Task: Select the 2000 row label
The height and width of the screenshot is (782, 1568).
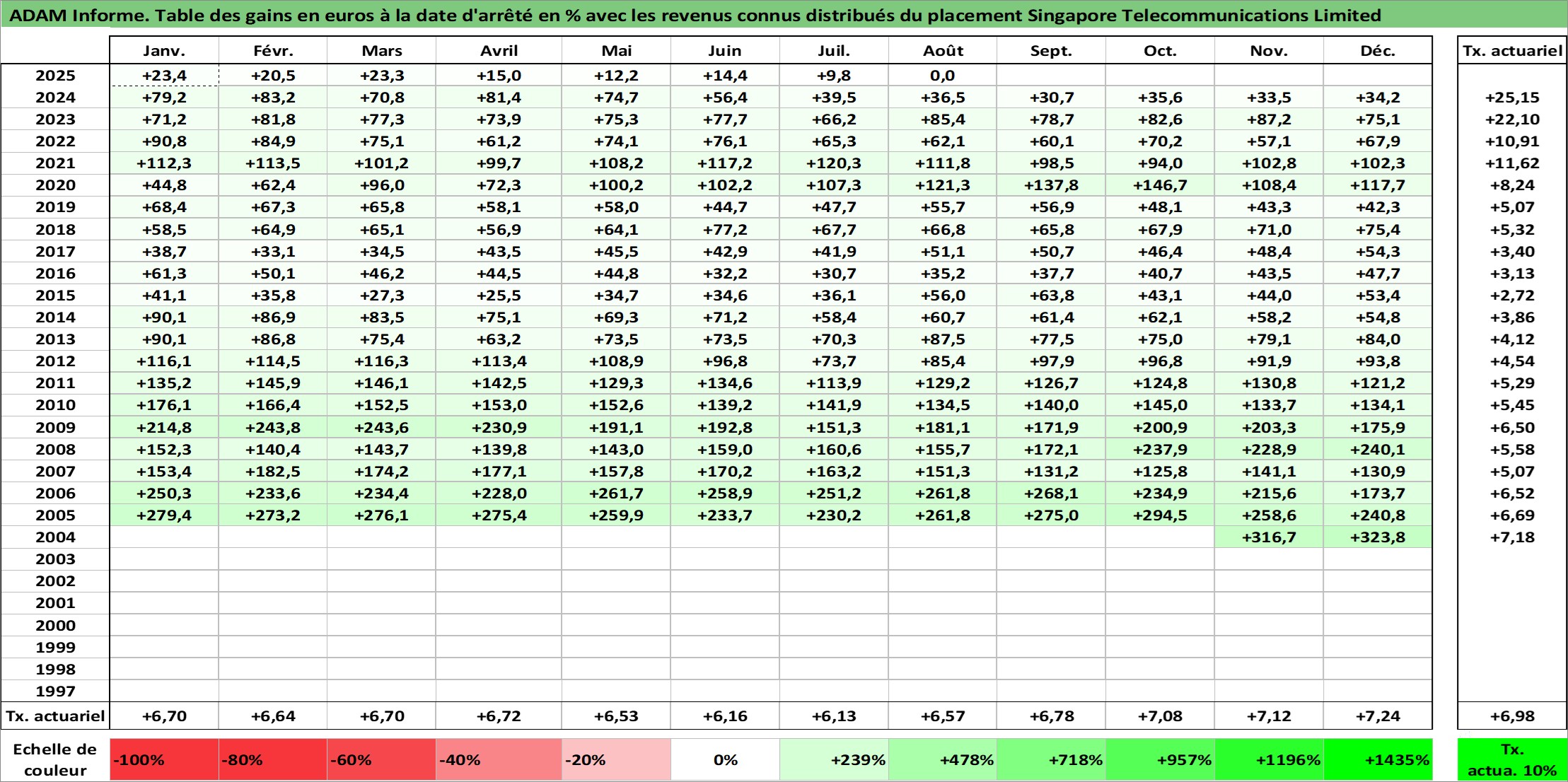Action: pyautogui.click(x=55, y=625)
